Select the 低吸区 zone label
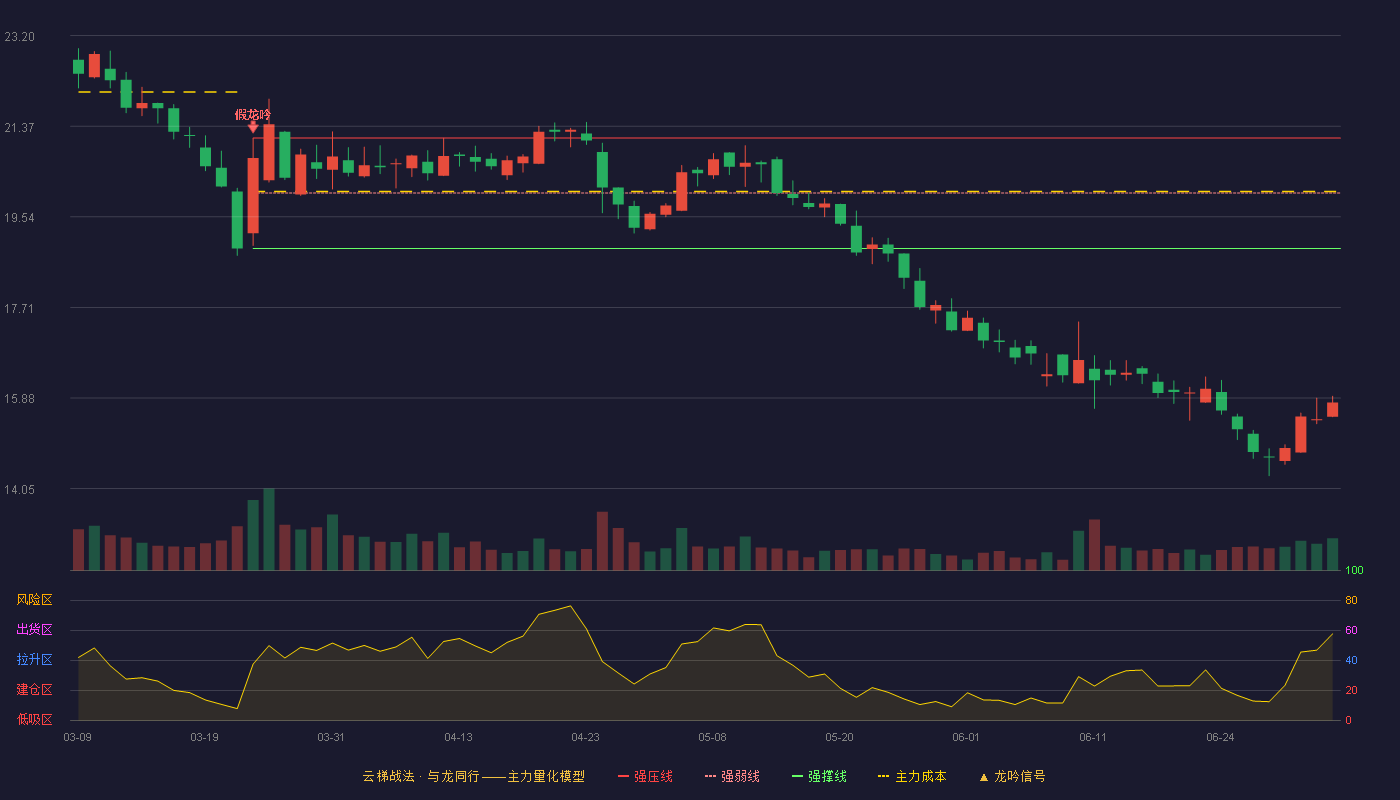This screenshot has height=800, width=1400. pos(34,719)
